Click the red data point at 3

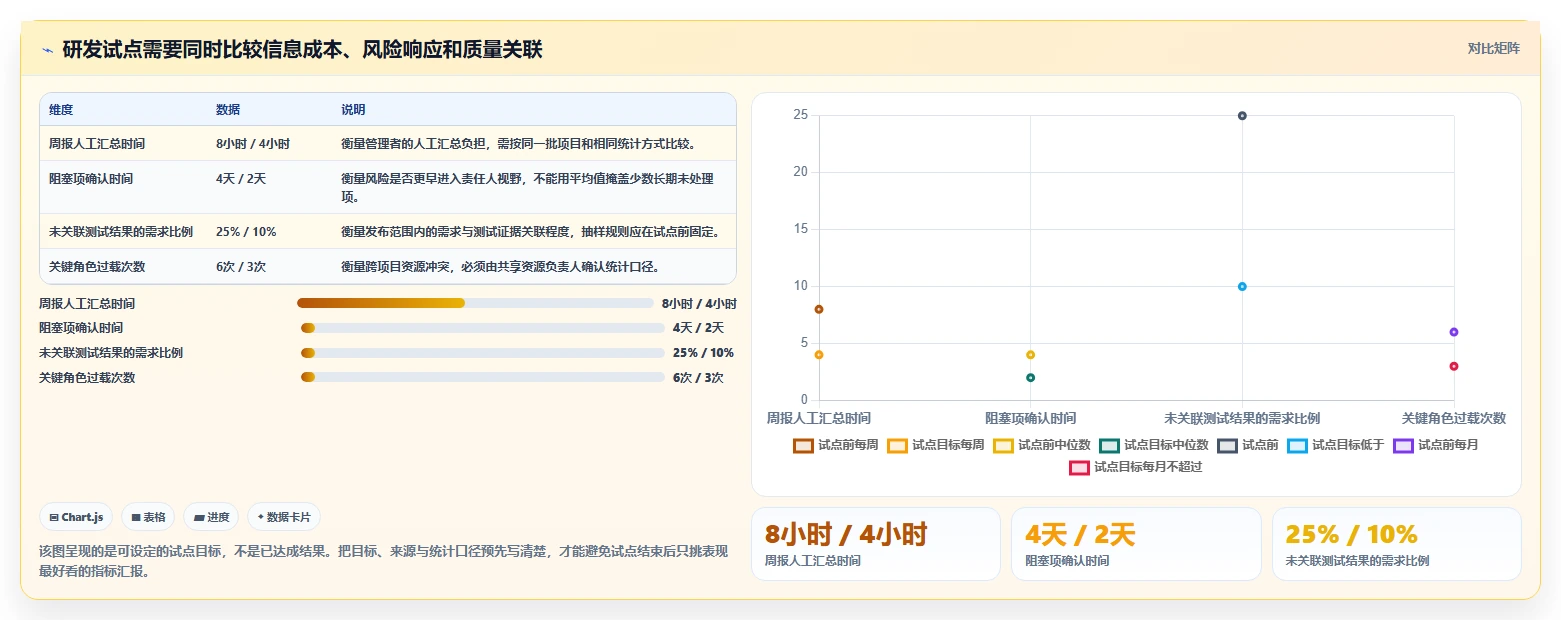coord(1454,366)
